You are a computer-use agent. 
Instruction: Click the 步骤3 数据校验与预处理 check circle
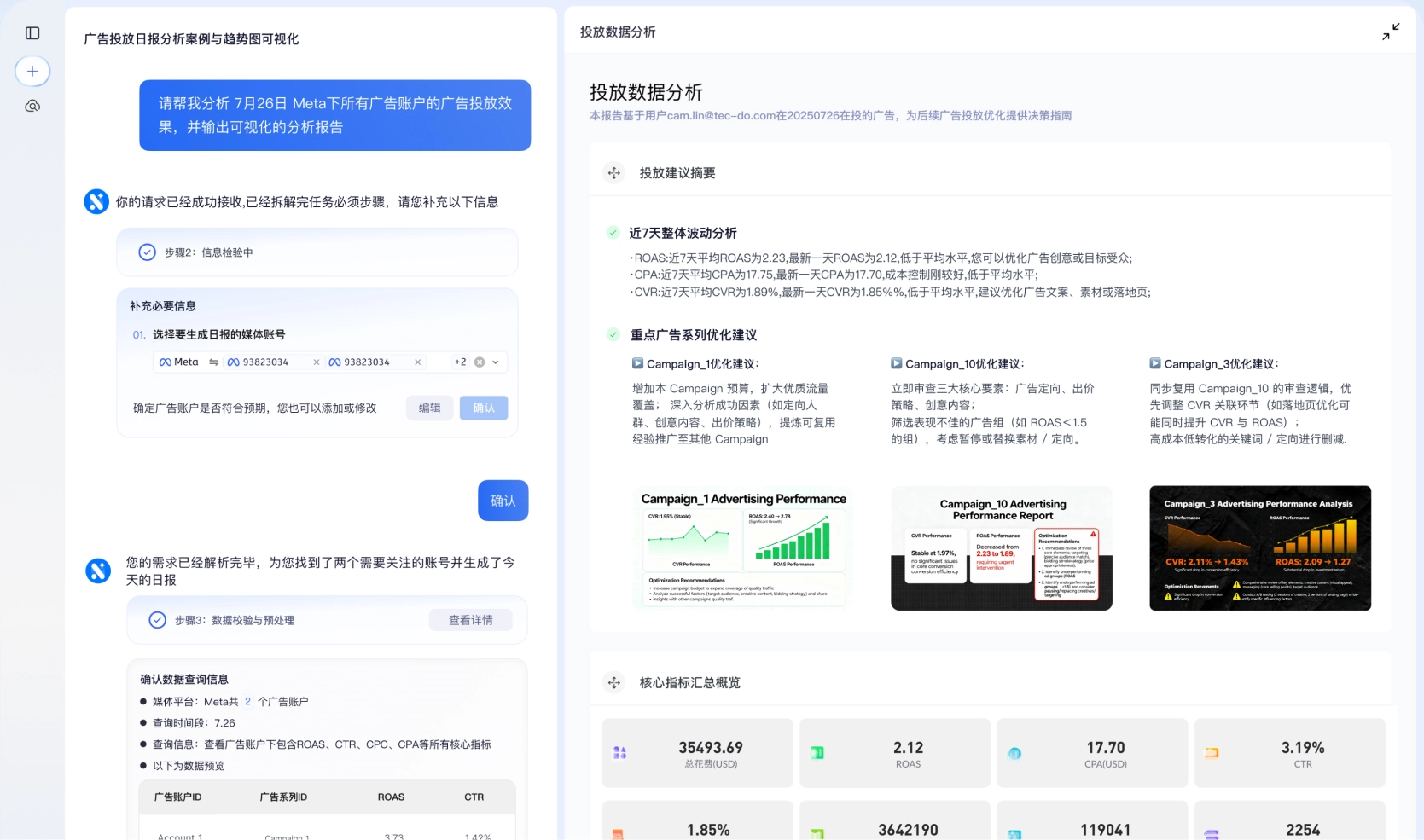pyautogui.click(x=158, y=620)
